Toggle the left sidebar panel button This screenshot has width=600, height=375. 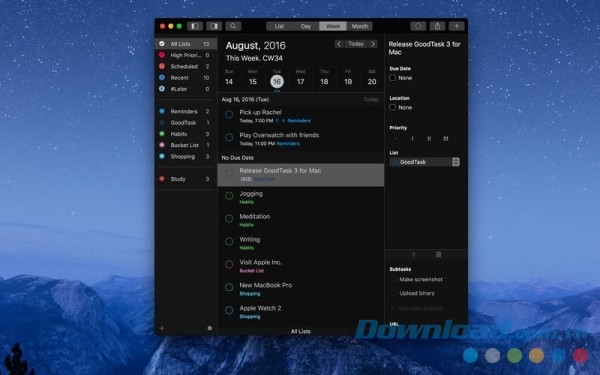click(x=195, y=26)
